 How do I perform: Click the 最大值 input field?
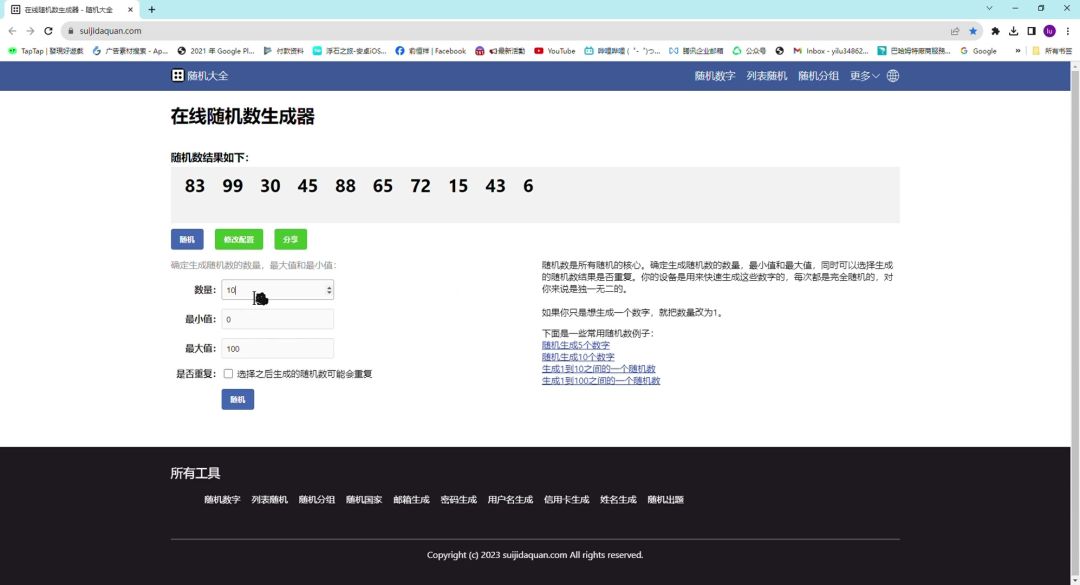(x=277, y=349)
